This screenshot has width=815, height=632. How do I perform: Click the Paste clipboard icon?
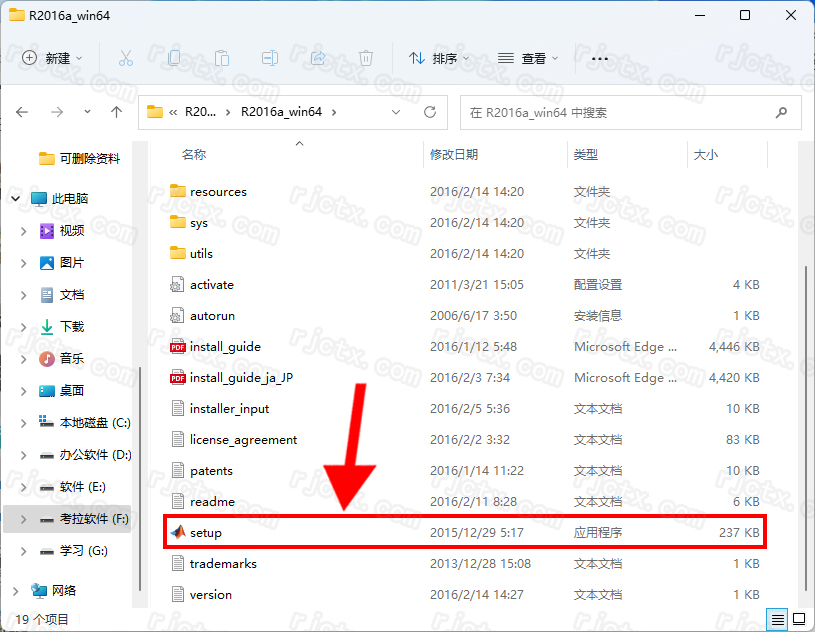pyautogui.click(x=222, y=58)
